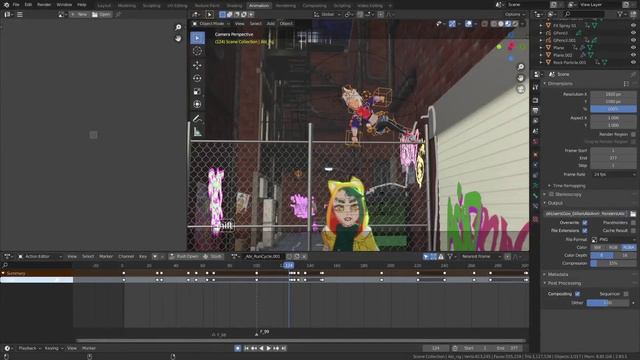The width and height of the screenshot is (640, 360).
Task: Open the File menu
Action: (x=16, y=5)
